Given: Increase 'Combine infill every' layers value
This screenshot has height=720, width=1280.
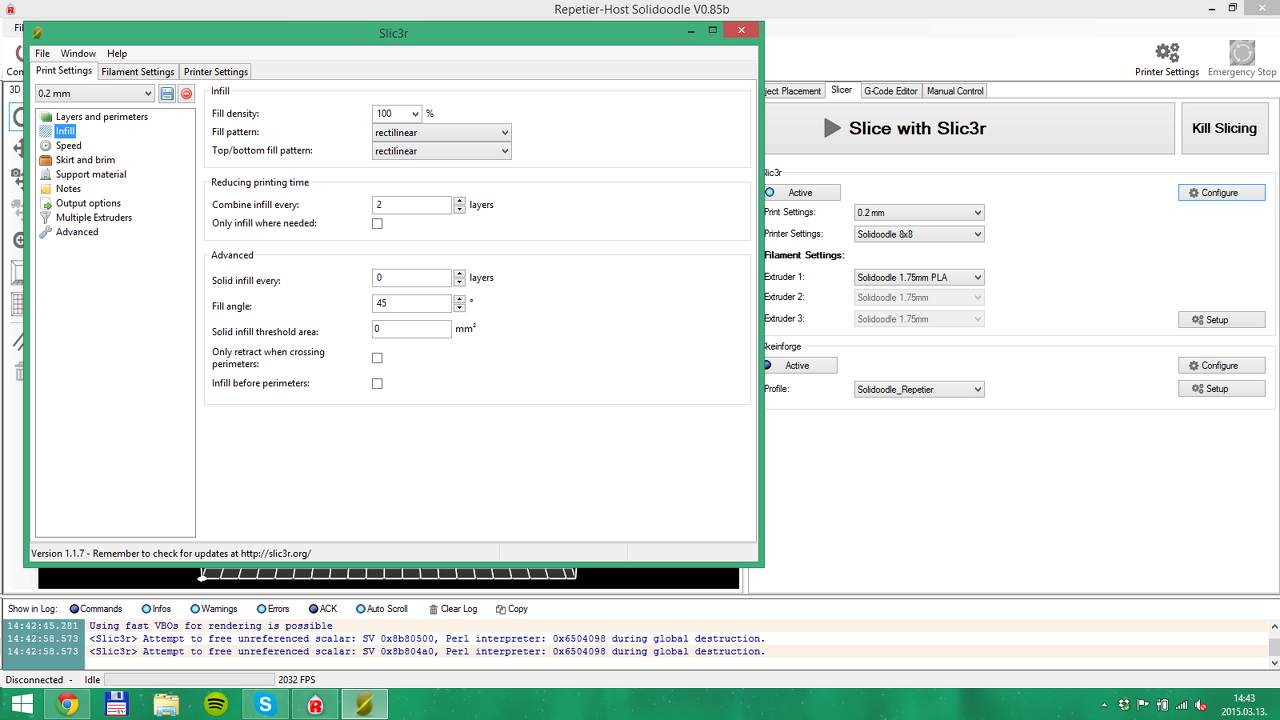Looking at the screenshot, I should click(460, 201).
